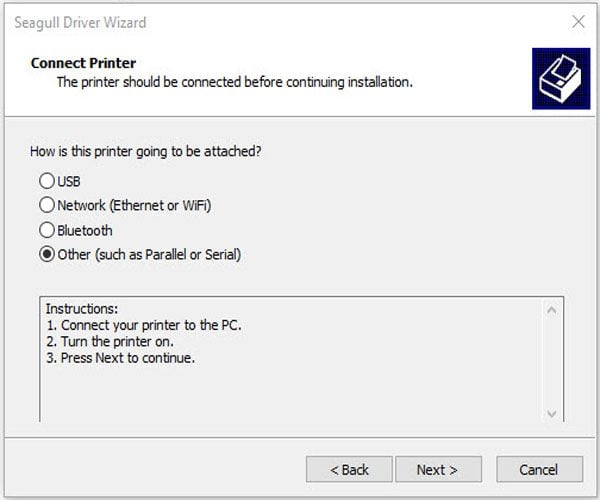Select the Bluetooth radio button
This screenshot has width=600, height=500.
[47, 230]
